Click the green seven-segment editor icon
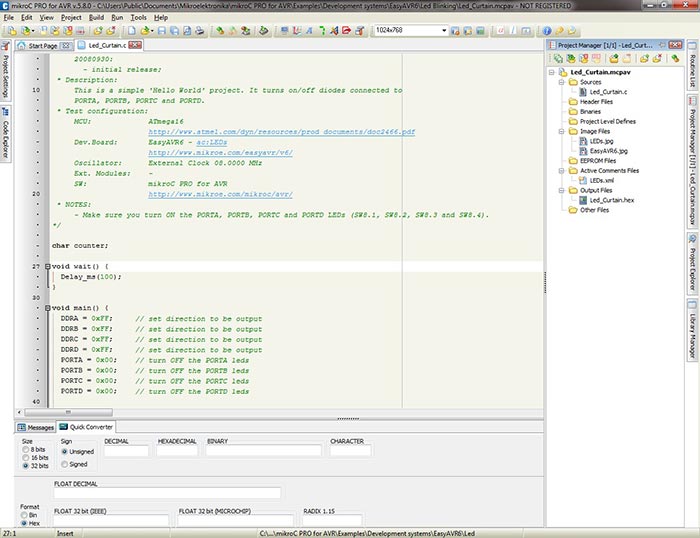Viewport: 700px width, 538px height. (321, 31)
